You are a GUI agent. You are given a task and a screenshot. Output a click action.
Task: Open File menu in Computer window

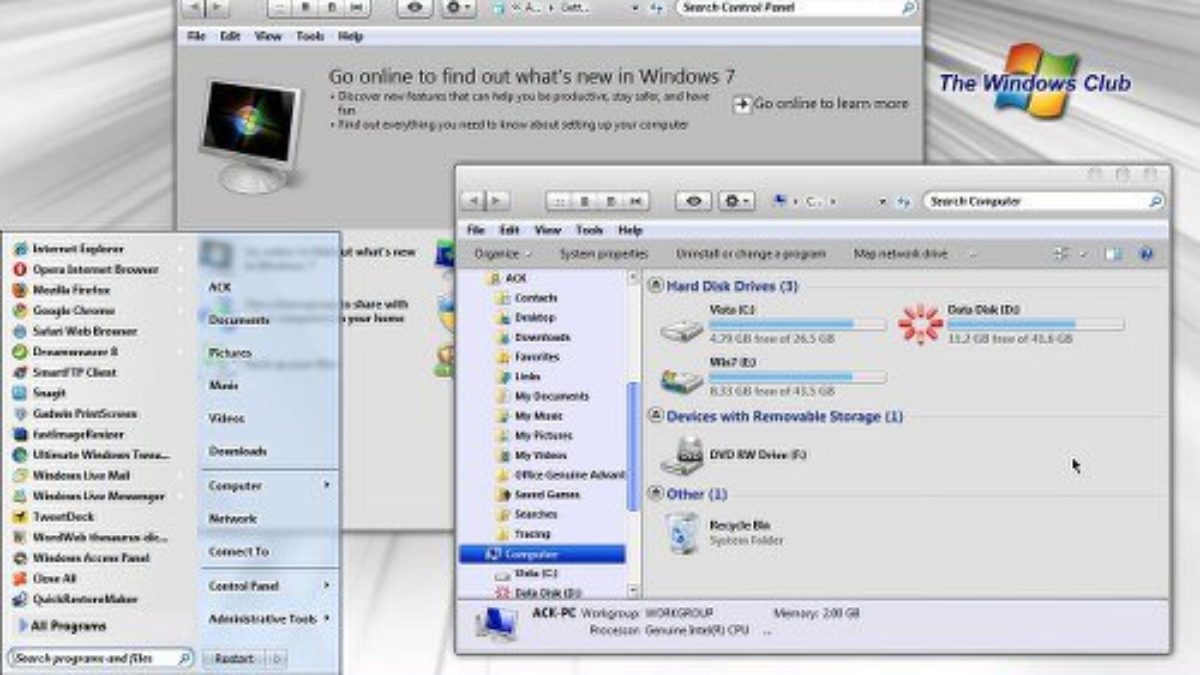click(x=476, y=229)
